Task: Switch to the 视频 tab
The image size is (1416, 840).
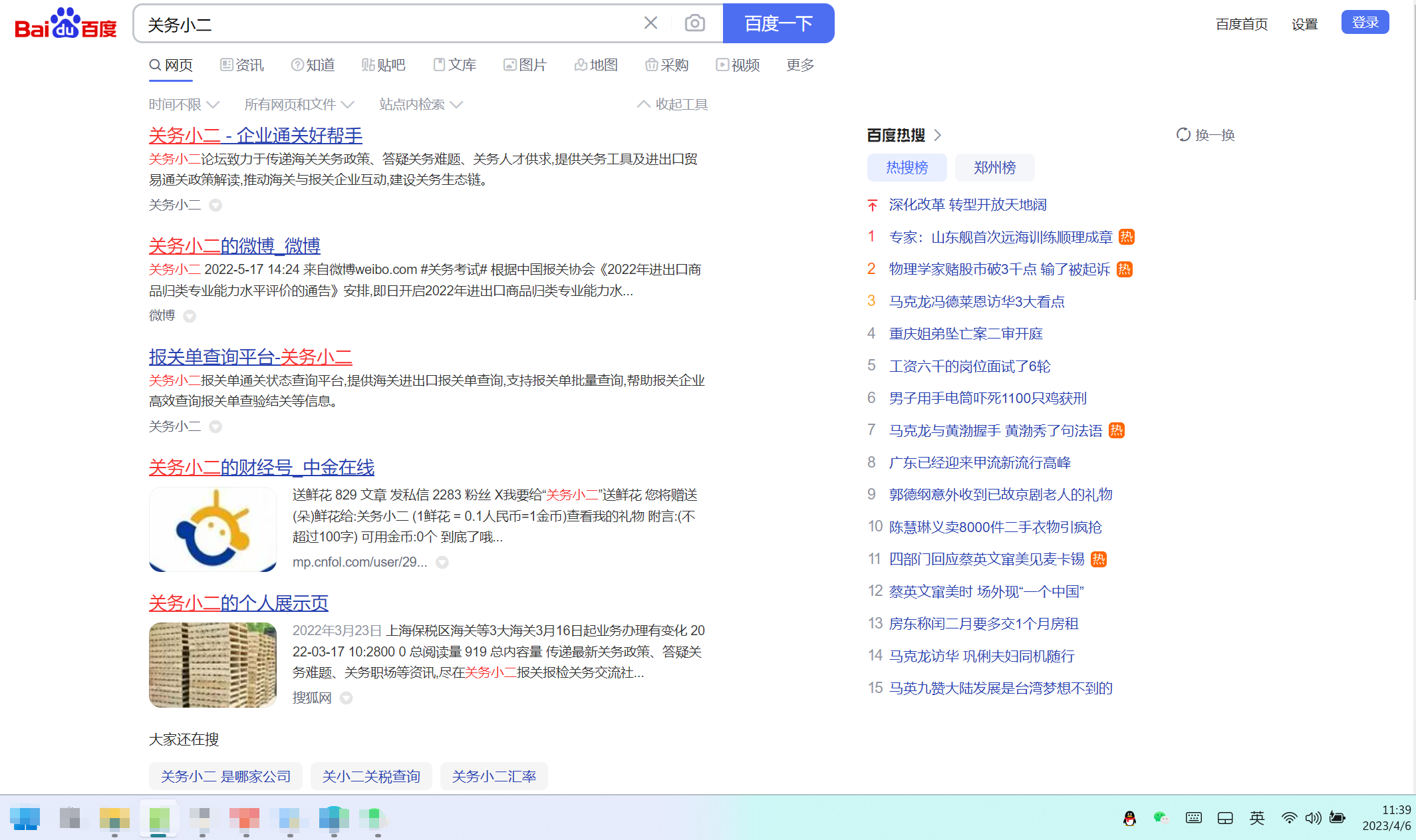Action: [x=738, y=65]
